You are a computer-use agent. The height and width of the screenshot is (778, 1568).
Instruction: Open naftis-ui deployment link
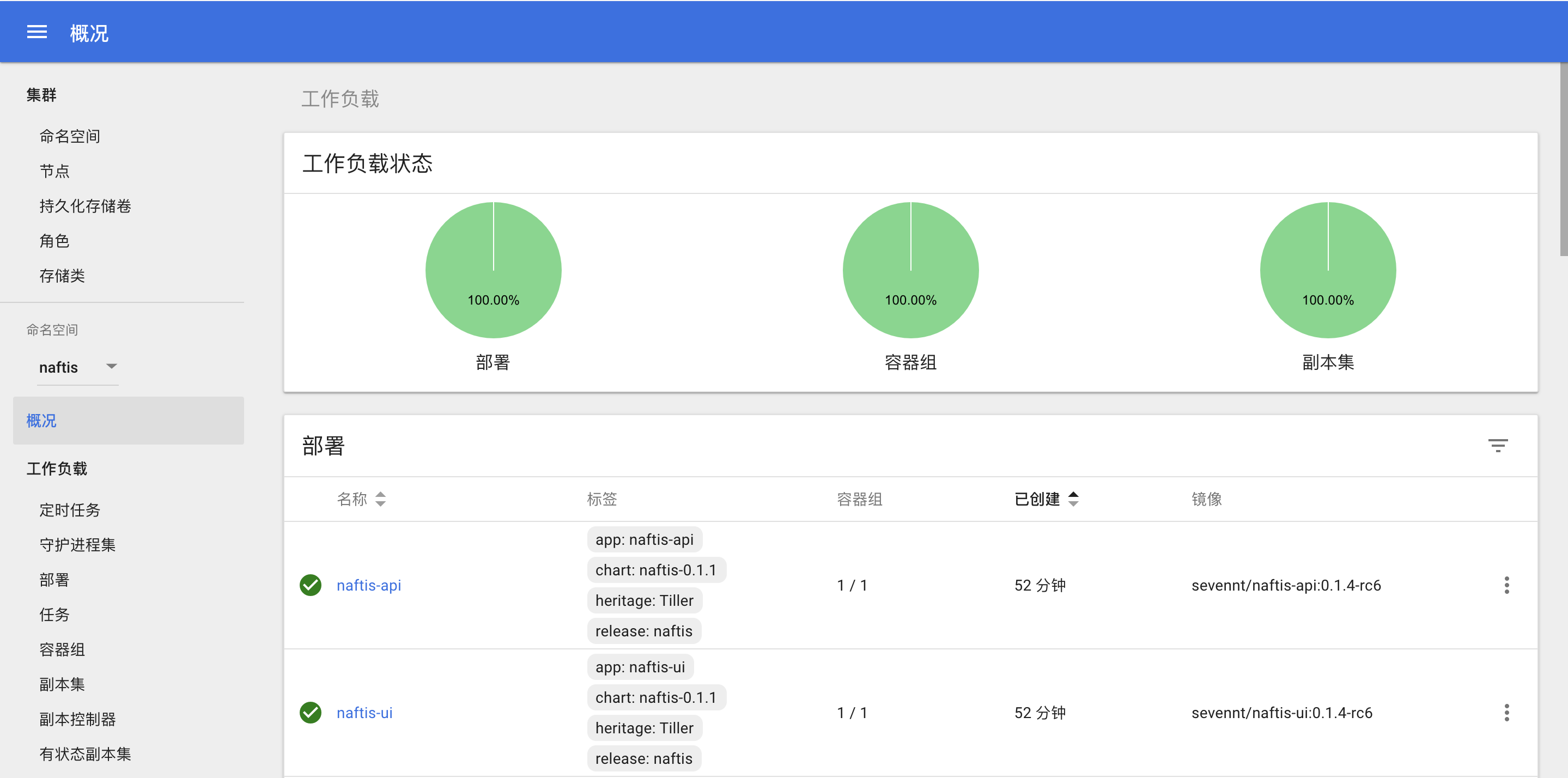pyautogui.click(x=364, y=712)
